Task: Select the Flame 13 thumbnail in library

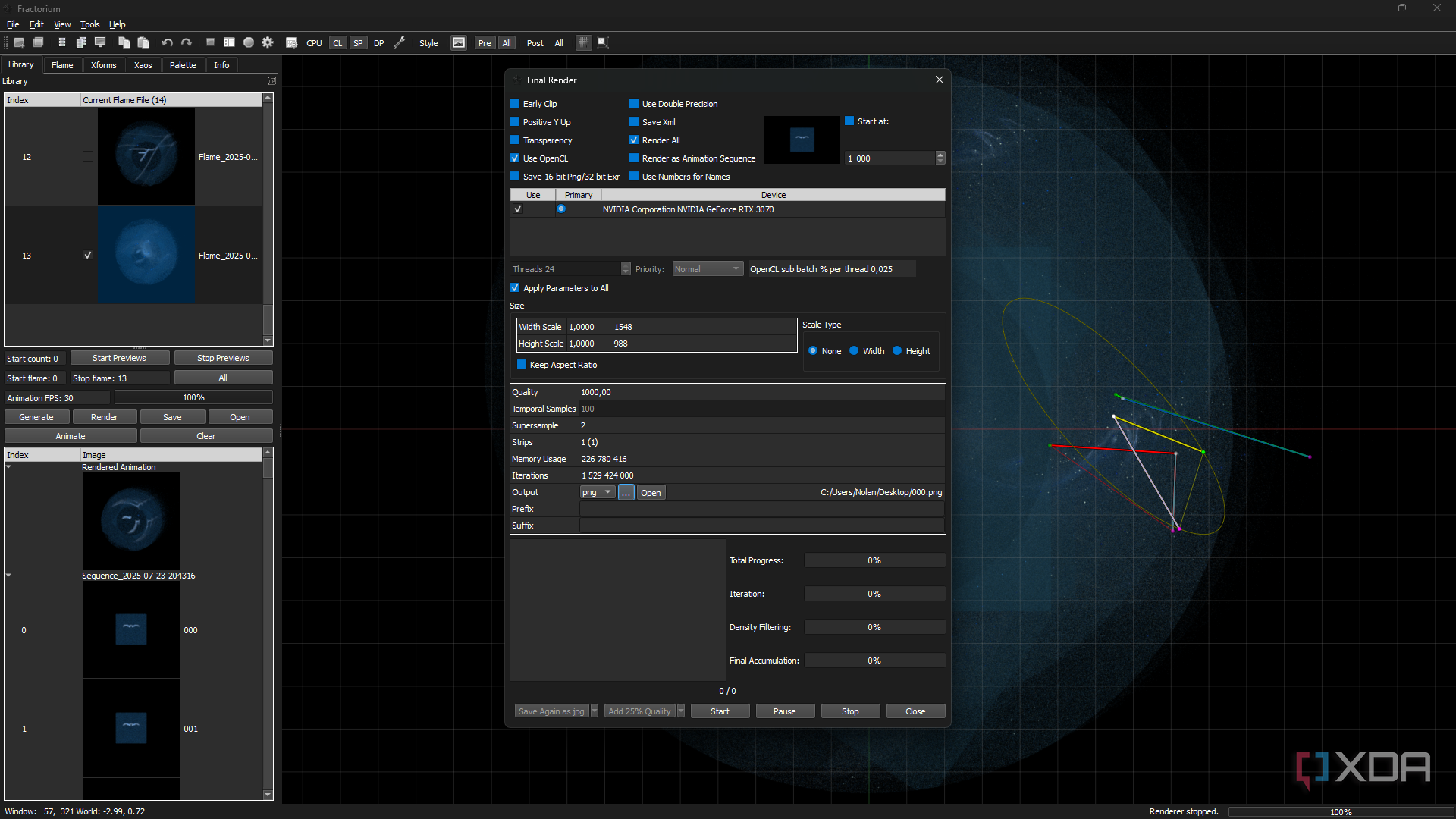Action: click(146, 255)
